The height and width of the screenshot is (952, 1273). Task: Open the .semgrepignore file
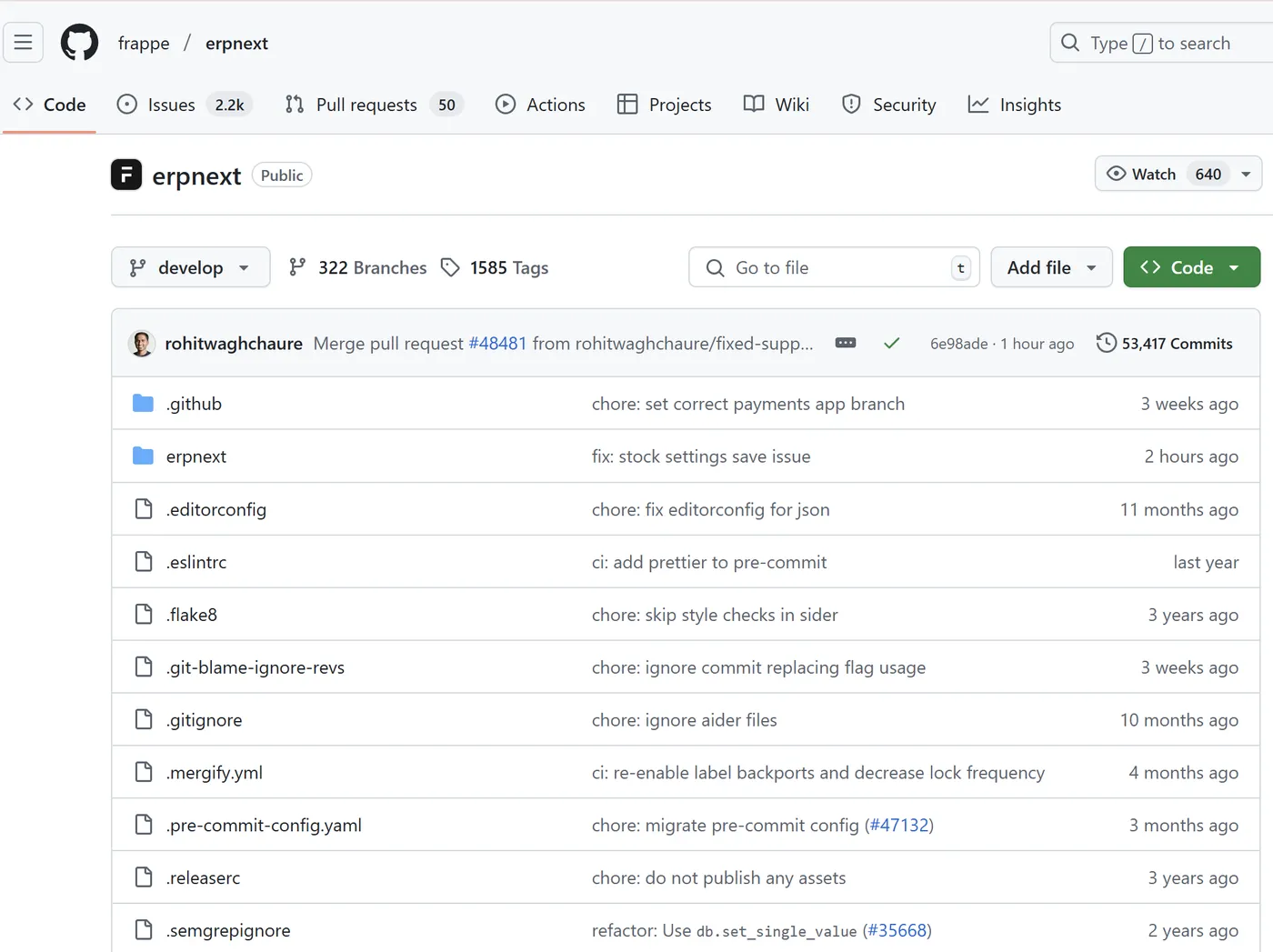tap(228, 929)
